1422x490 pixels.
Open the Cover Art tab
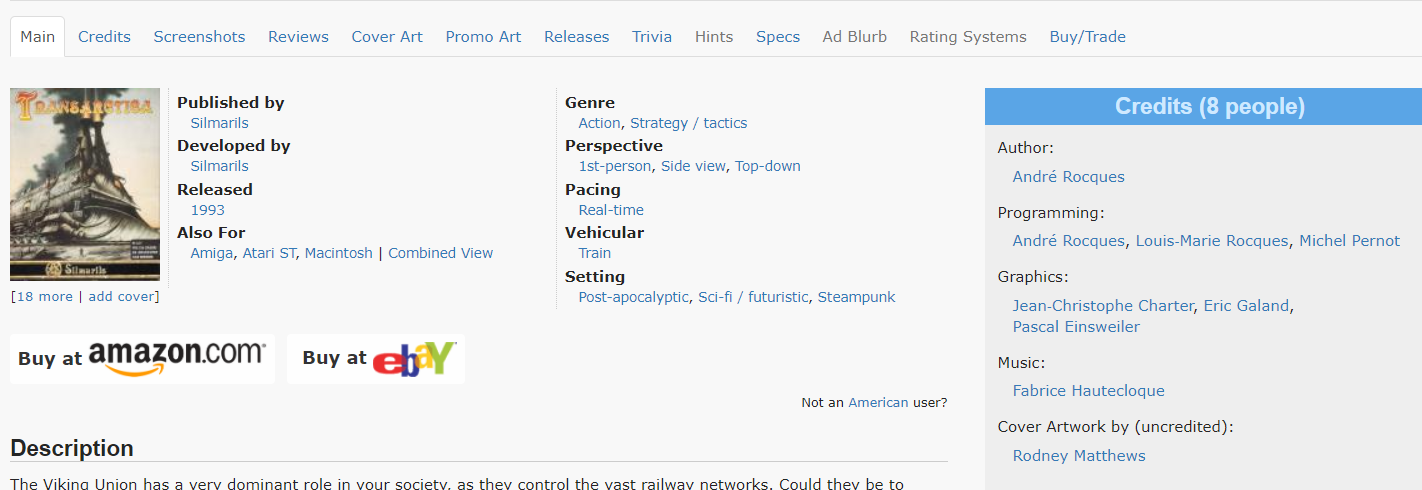pos(387,37)
